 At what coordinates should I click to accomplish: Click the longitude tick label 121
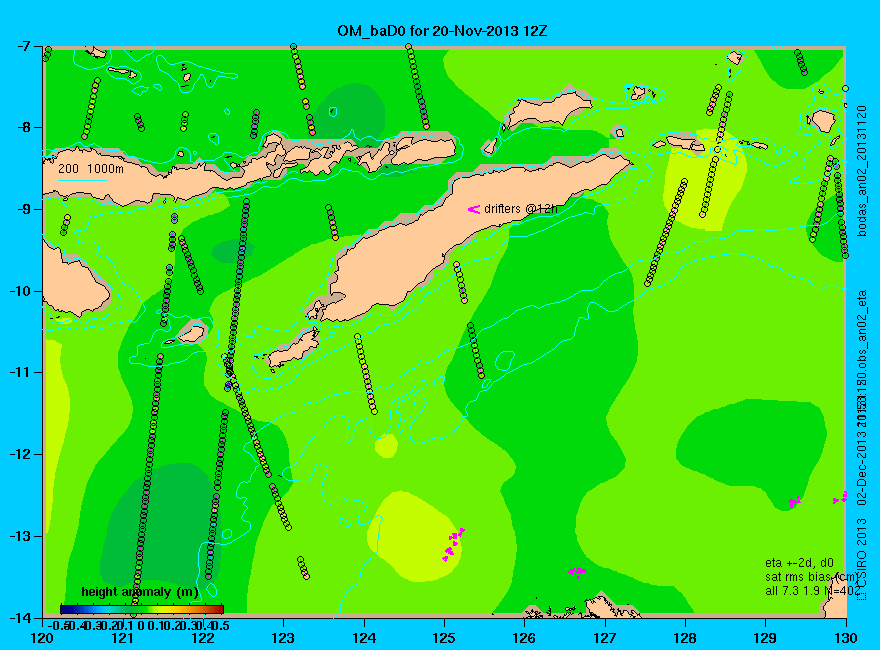click(x=123, y=638)
